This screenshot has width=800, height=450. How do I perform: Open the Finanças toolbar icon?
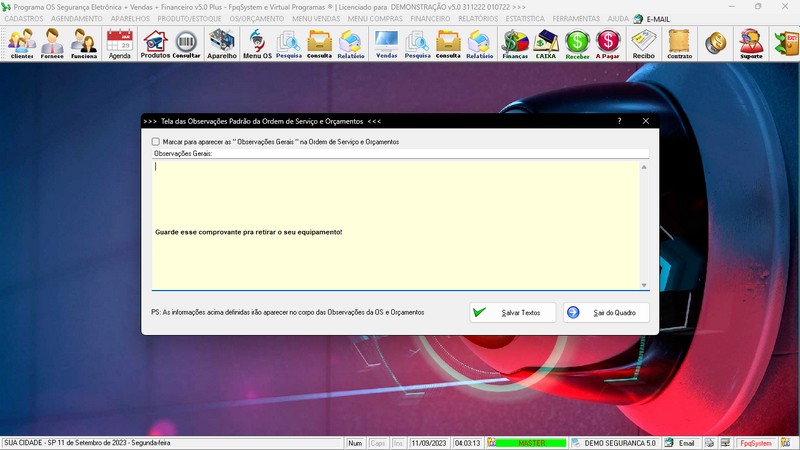tap(514, 43)
